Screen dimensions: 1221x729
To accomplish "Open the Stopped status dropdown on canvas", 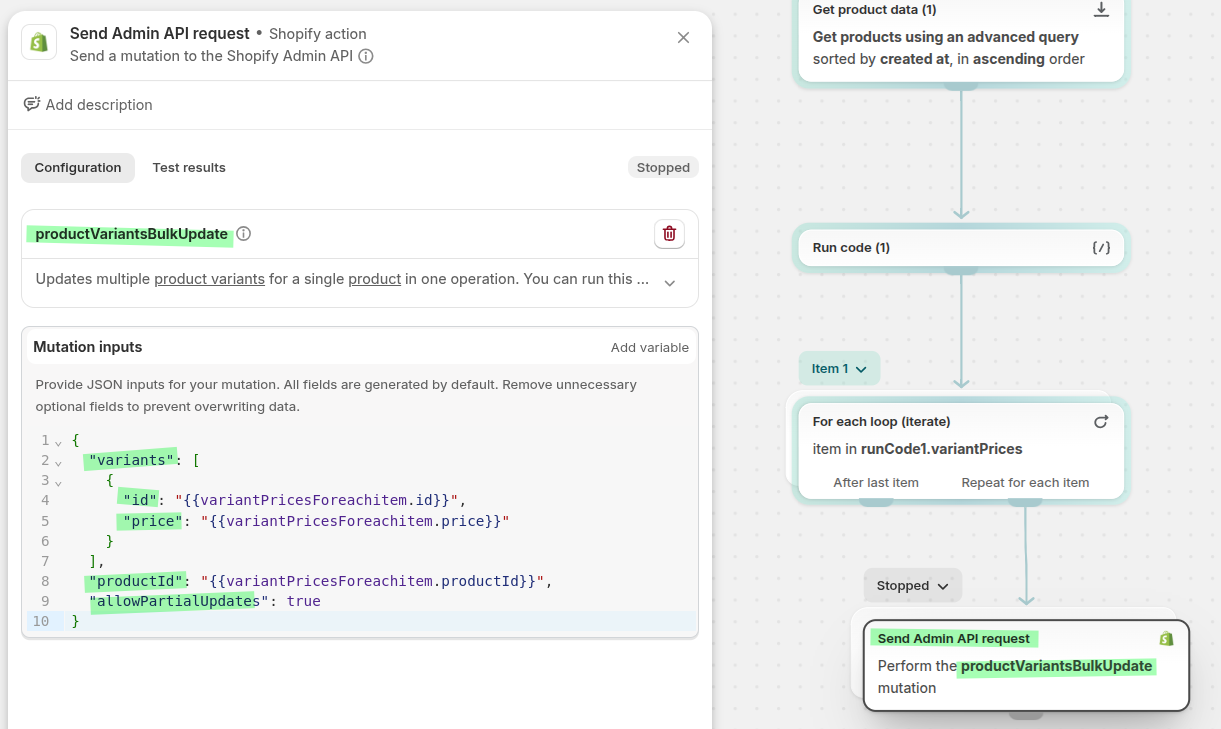I will (x=913, y=586).
